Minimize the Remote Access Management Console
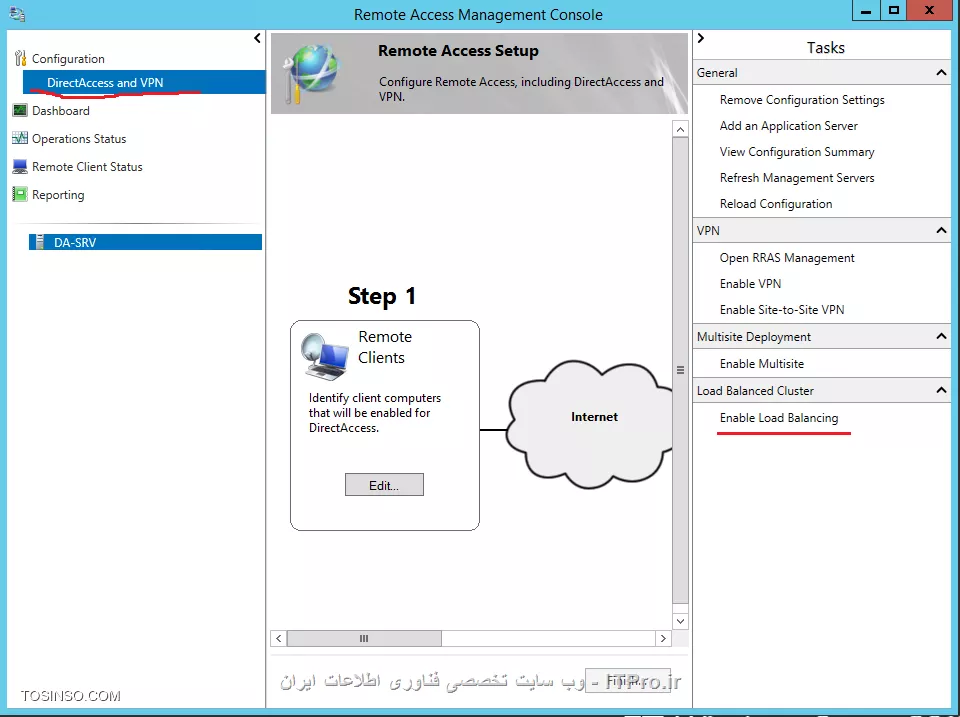960x717 pixels. click(x=866, y=10)
